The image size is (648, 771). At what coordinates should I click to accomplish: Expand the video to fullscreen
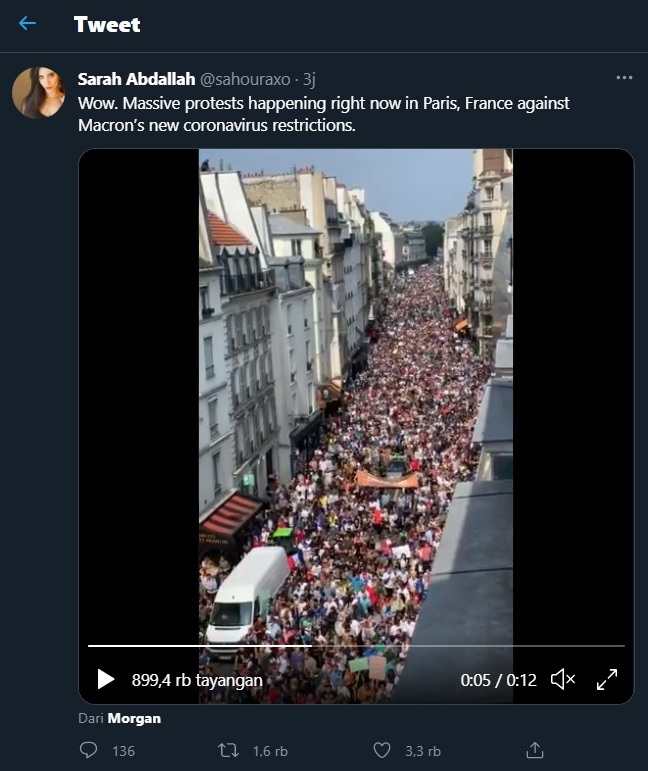click(x=607, y=679)
